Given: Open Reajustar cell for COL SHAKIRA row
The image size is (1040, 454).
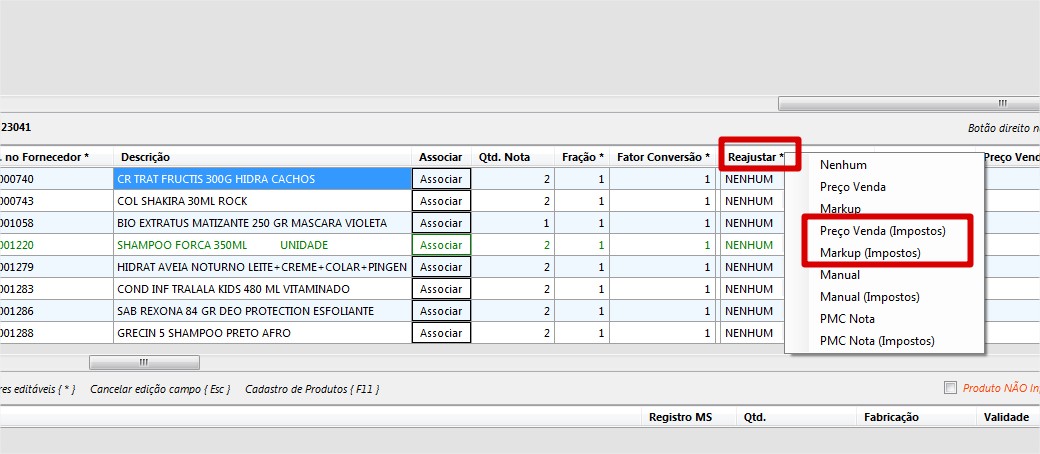Looking at the screenshot, I should tap(750, 201).
